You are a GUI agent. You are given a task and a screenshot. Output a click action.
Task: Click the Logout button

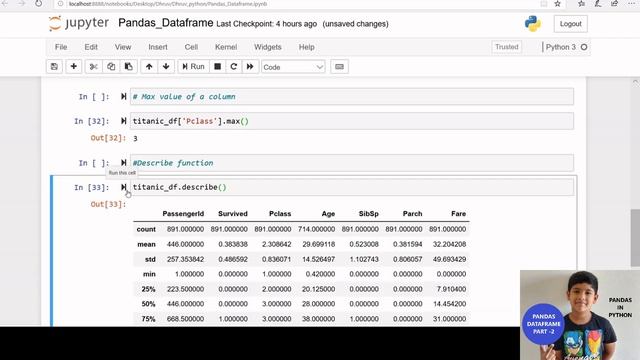(x=571, y=24)
